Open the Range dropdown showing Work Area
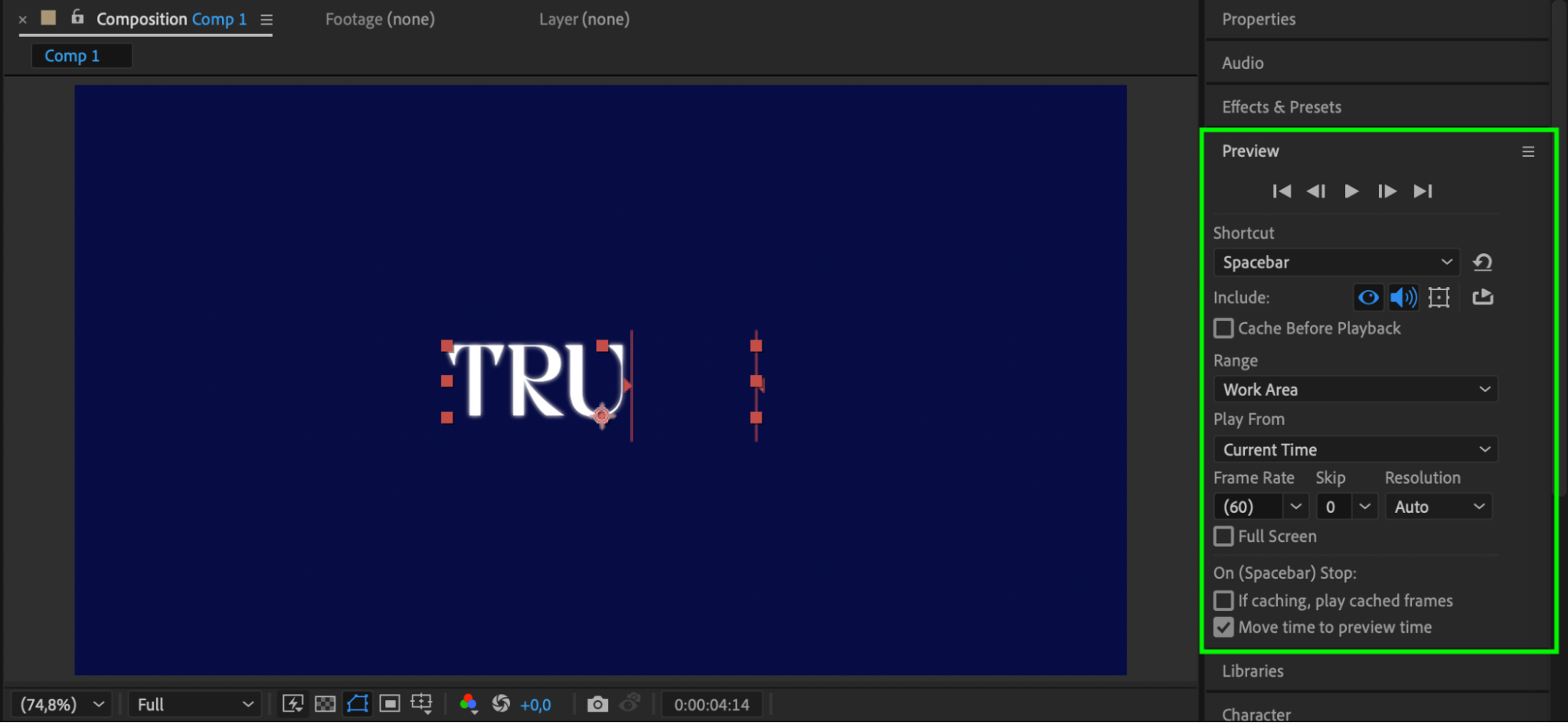Screen dimensions: 1568x723 coord(1355,389)
